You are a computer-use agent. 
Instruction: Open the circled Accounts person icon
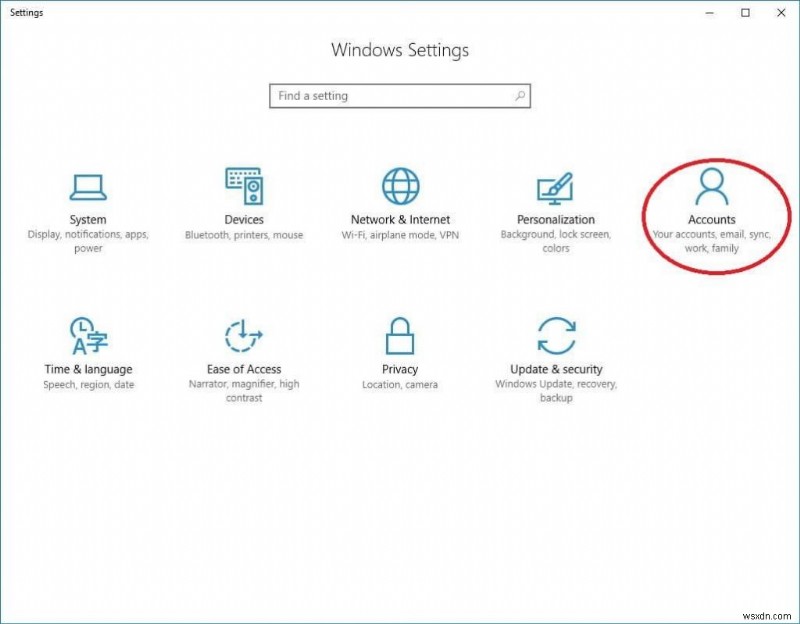coord(711,186)
